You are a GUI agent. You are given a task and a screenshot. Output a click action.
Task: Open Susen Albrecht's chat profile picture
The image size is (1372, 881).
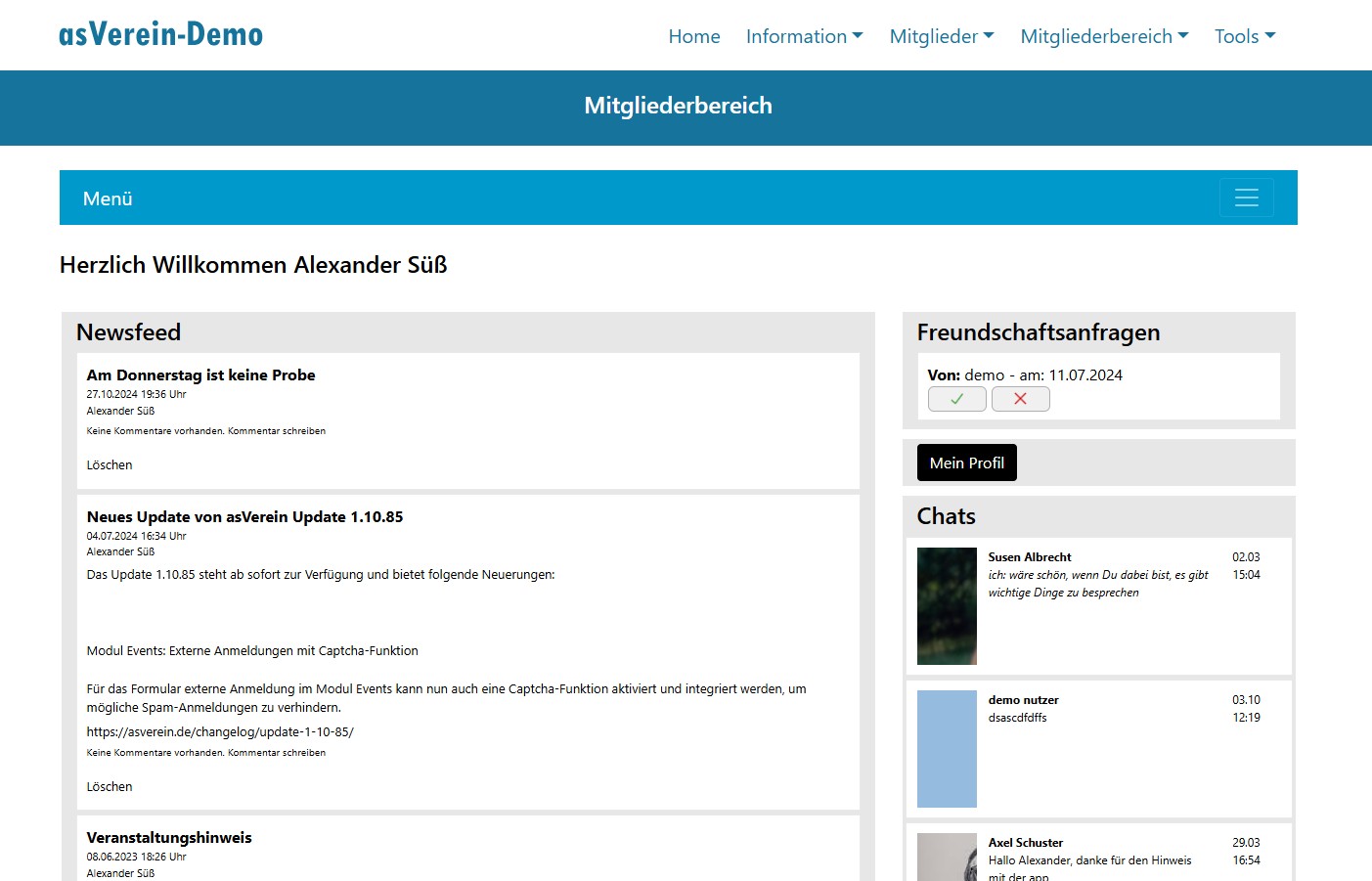coord(947,606)
